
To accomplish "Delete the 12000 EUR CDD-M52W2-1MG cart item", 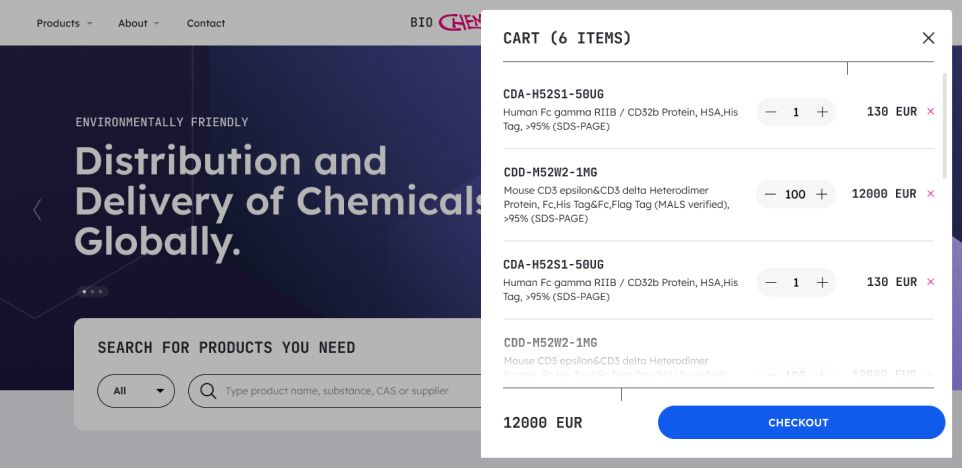I will (x=931, y=194).
